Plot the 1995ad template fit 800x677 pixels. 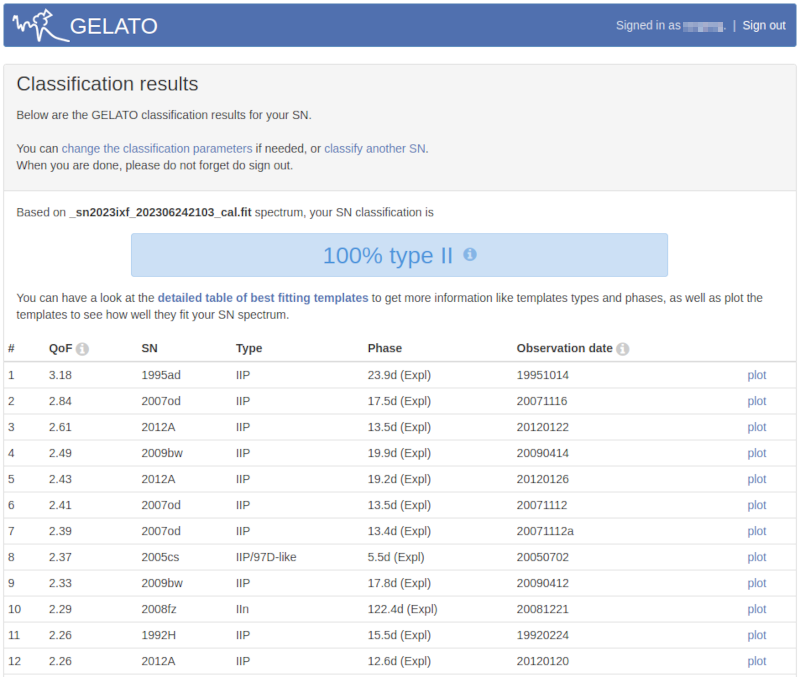click(757, 375)
